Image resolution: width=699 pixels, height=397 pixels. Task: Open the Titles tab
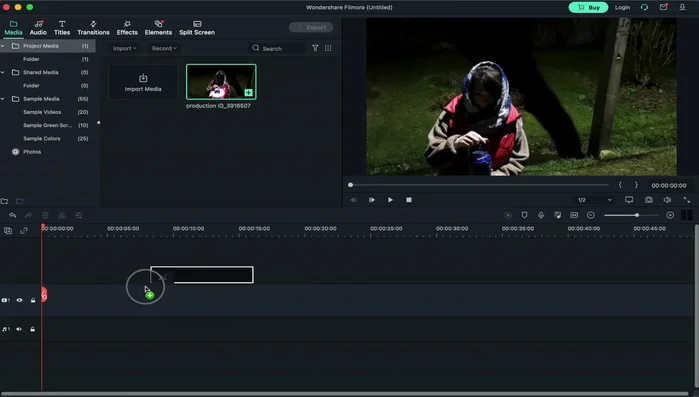point(62,28)
